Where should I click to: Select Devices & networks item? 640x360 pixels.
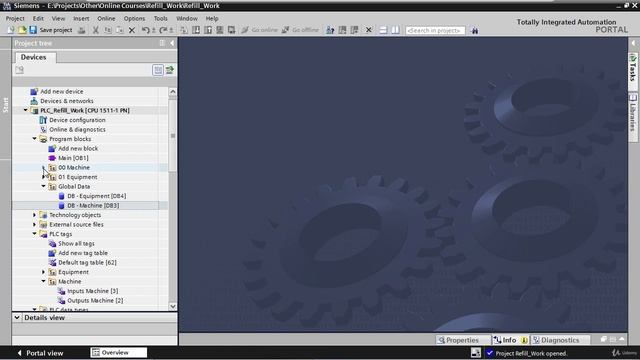tap(67, 101)
